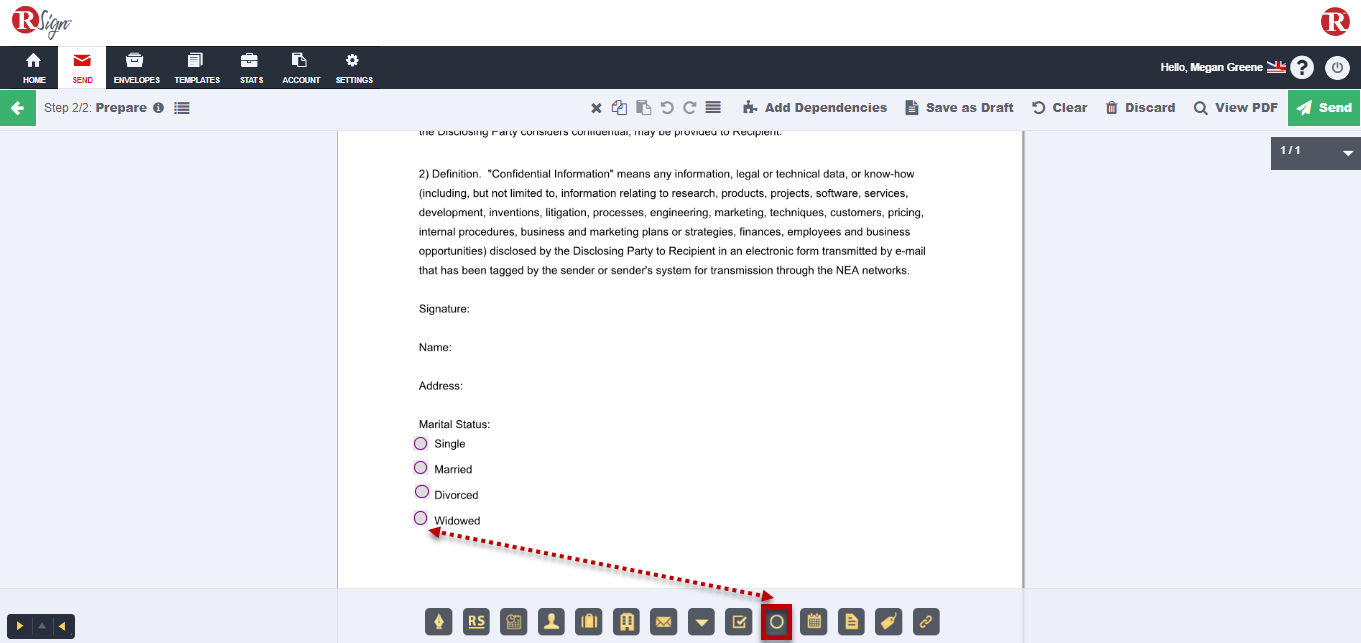Select the Married radio button

(x=421, y=468)
